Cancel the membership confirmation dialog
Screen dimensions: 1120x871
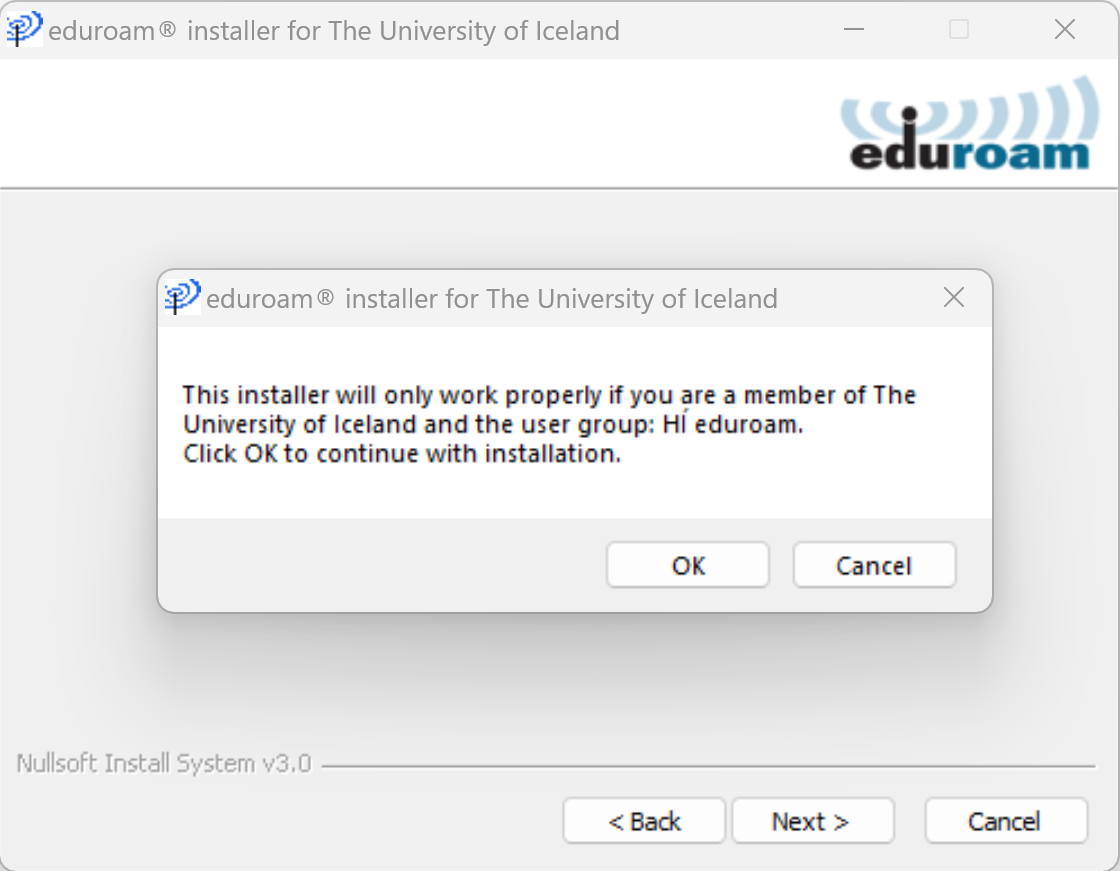(x=874, y=565)
